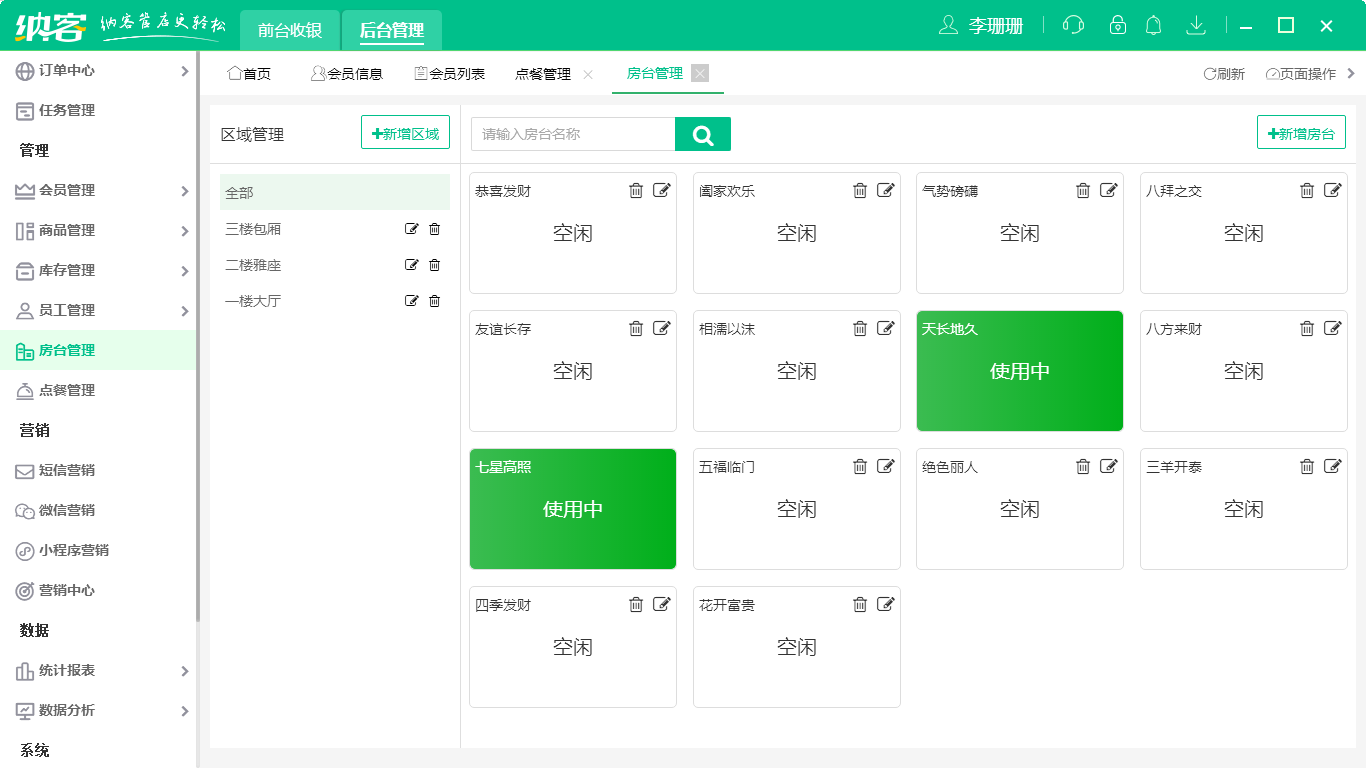Click the green search magnifier button

point(703,133)
